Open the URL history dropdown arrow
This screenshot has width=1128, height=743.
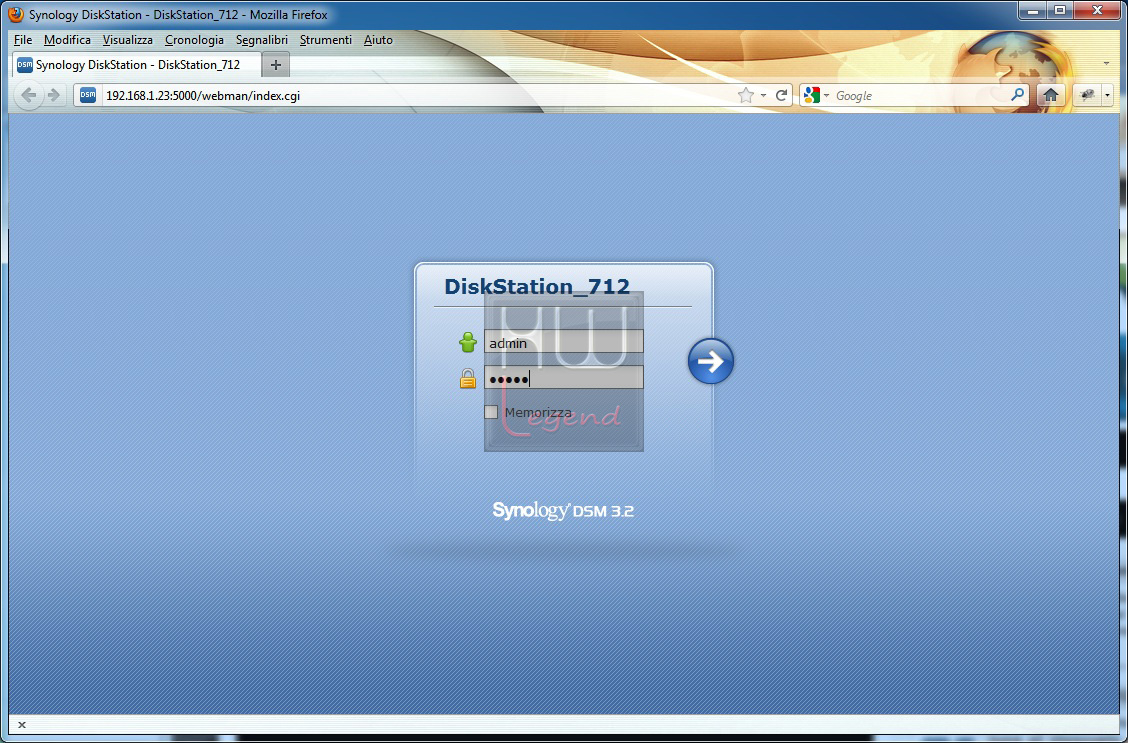pos(763,96)
